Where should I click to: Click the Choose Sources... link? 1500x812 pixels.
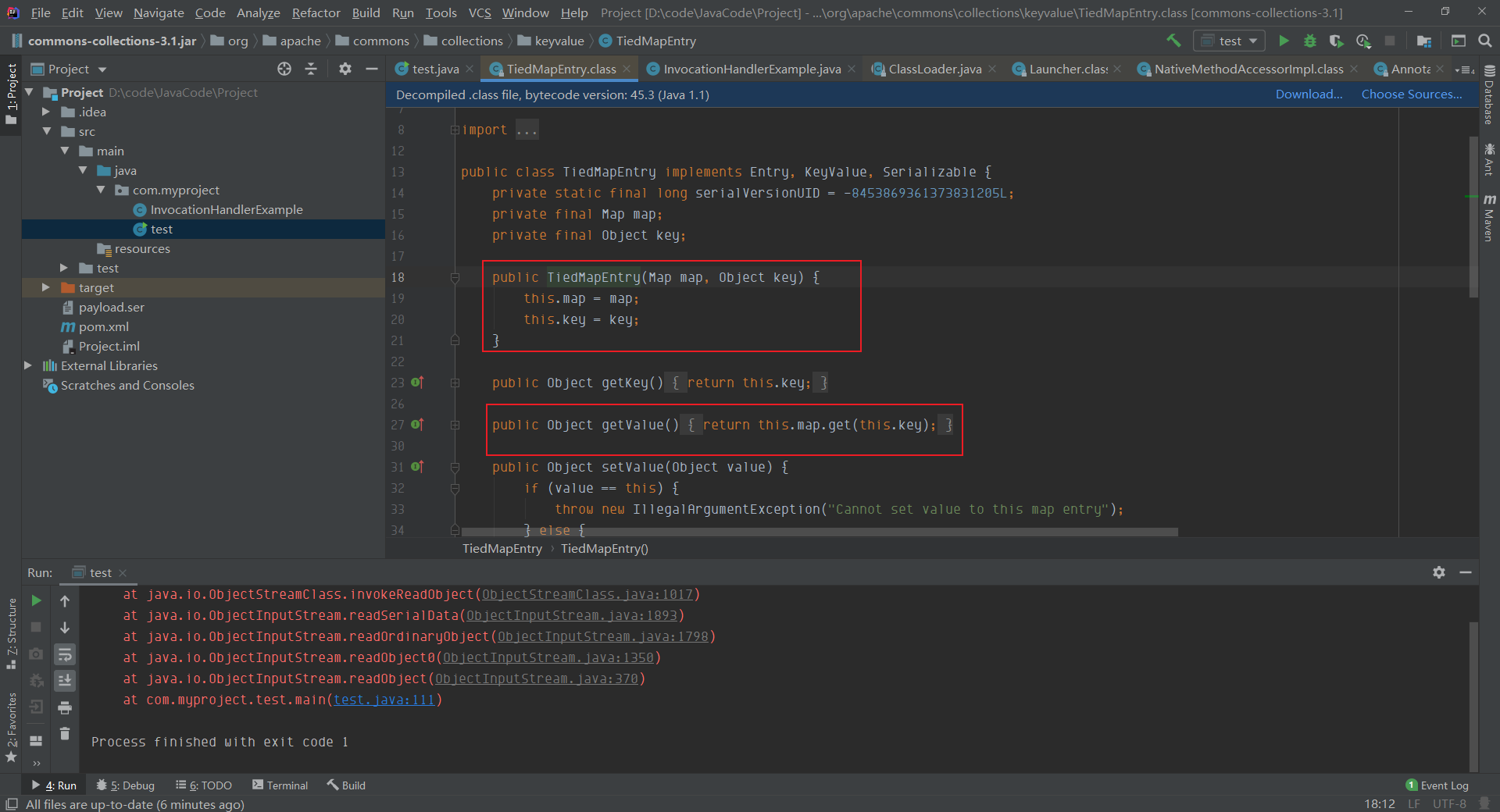(1412, 94)
